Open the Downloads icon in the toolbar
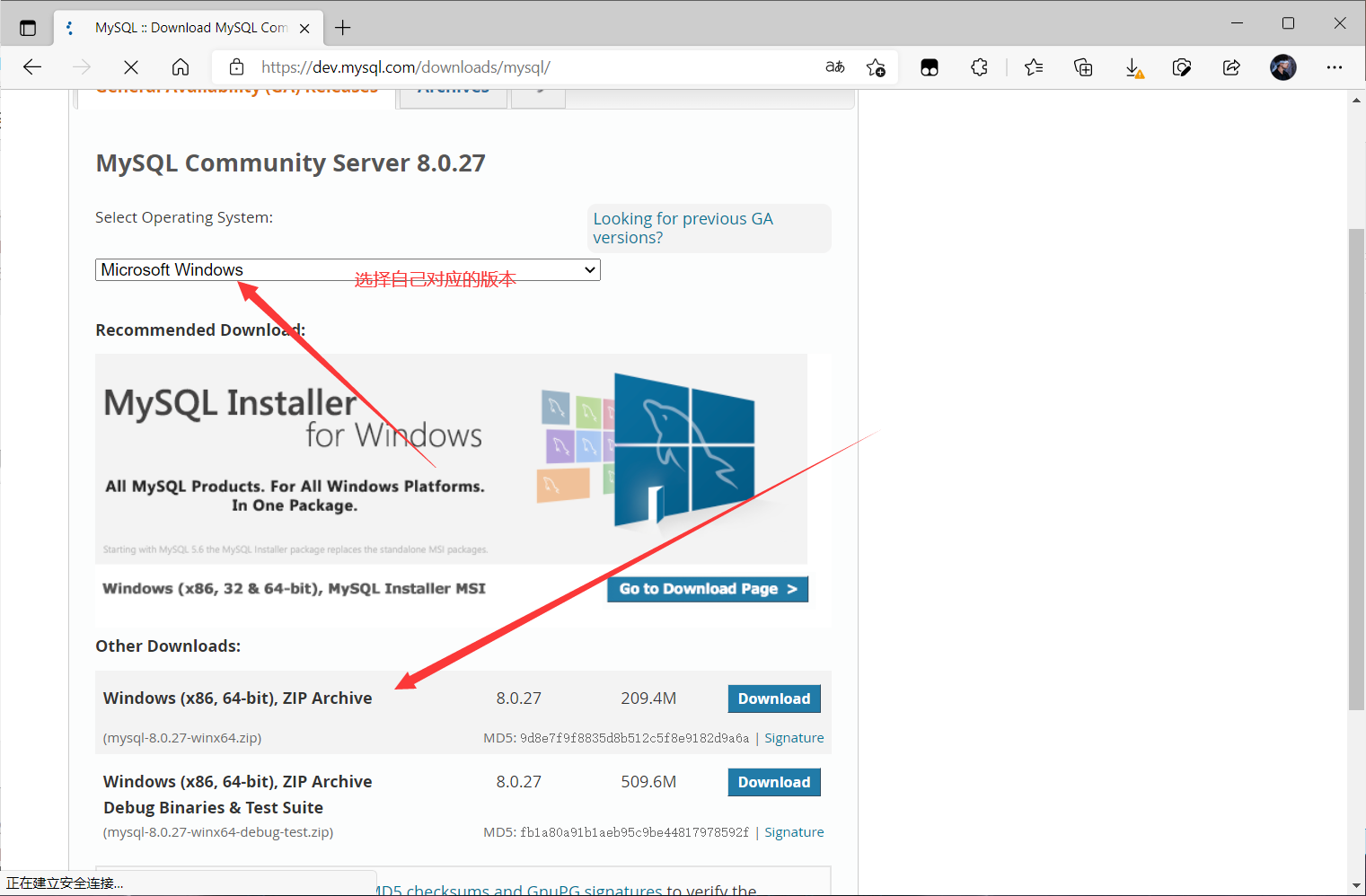Image resolution: width=1366 pixels, height=896 pixels. [1133, 66]
